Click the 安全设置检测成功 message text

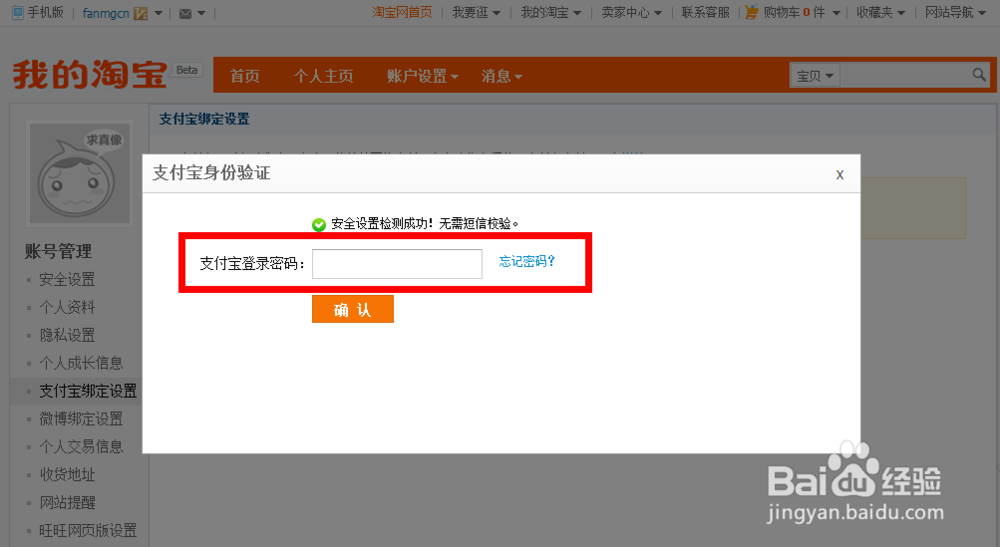(x=425, y=224)
